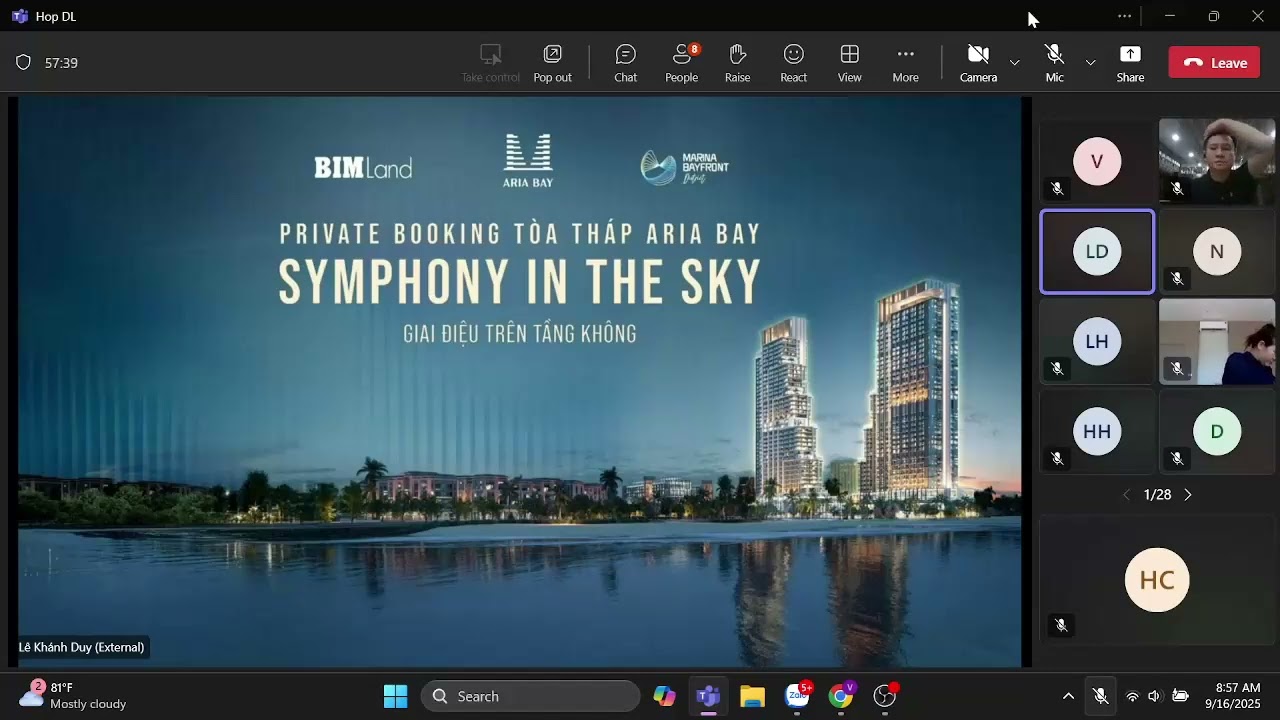The height and width of the screenshot is (720, 1280).
Task: Click the shared Aria Bay presentation slide
Action: [x=519, y=381]
